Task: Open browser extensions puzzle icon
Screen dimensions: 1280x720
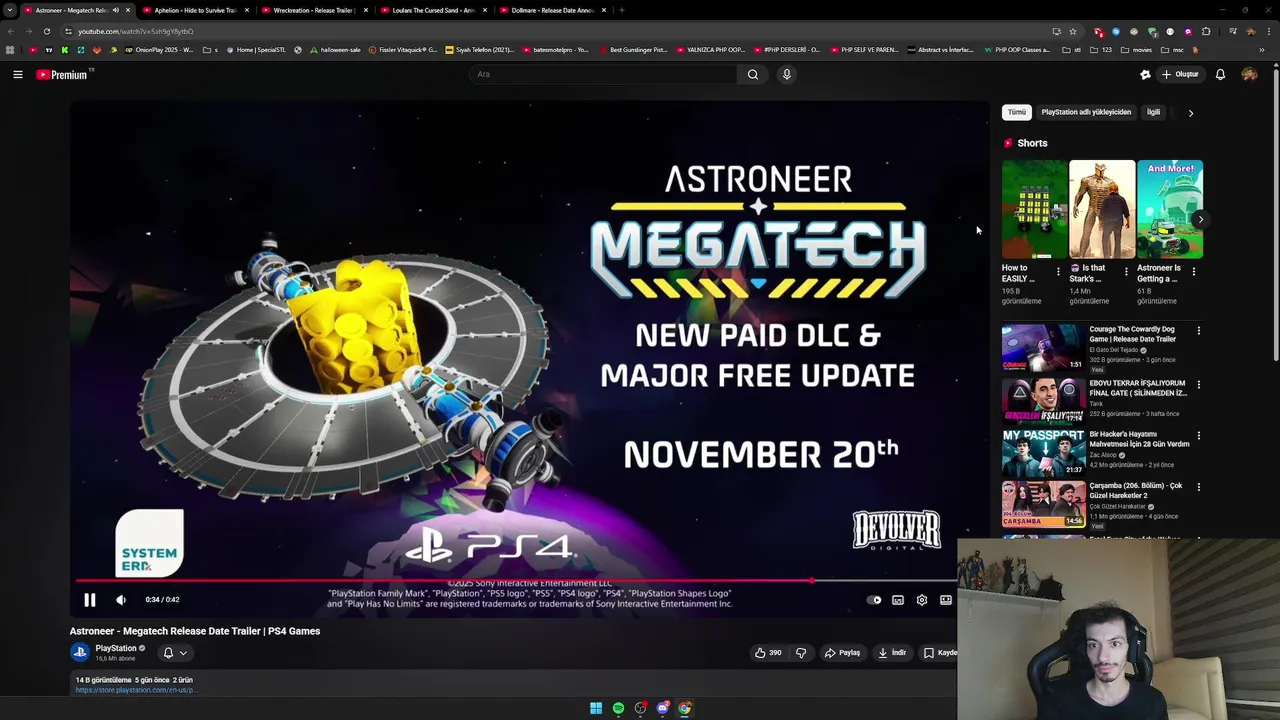Action: coord(1206,31)
